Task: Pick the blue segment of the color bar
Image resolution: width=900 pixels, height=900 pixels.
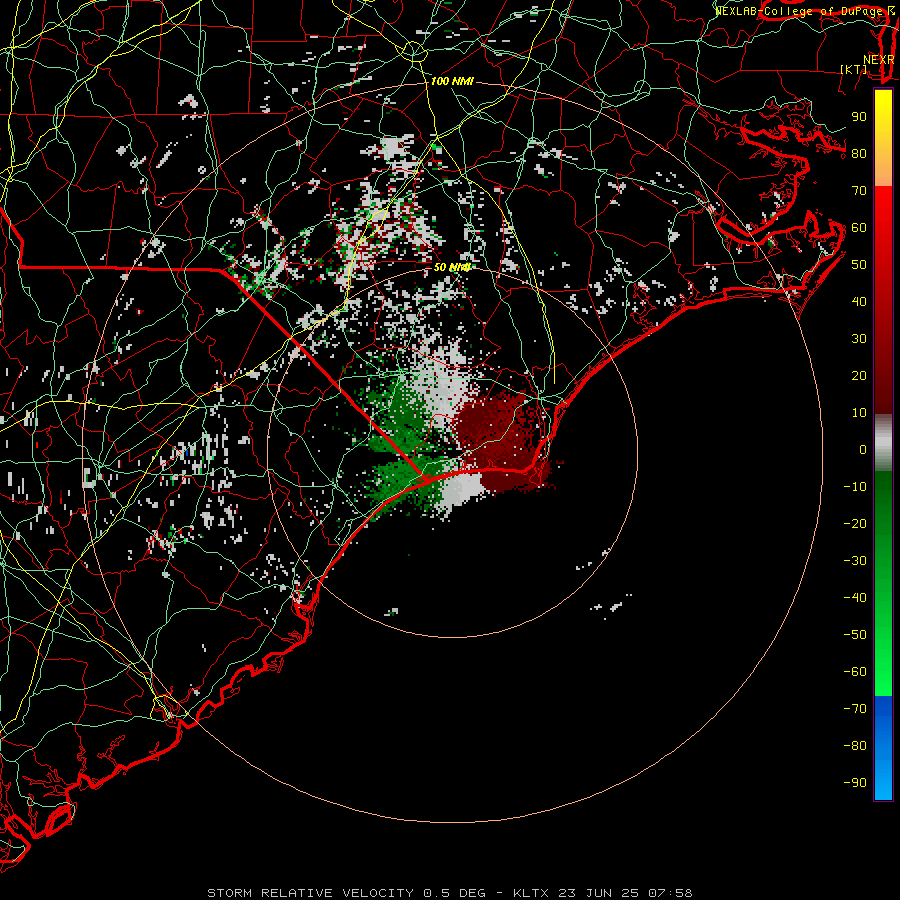Action: 883,747
